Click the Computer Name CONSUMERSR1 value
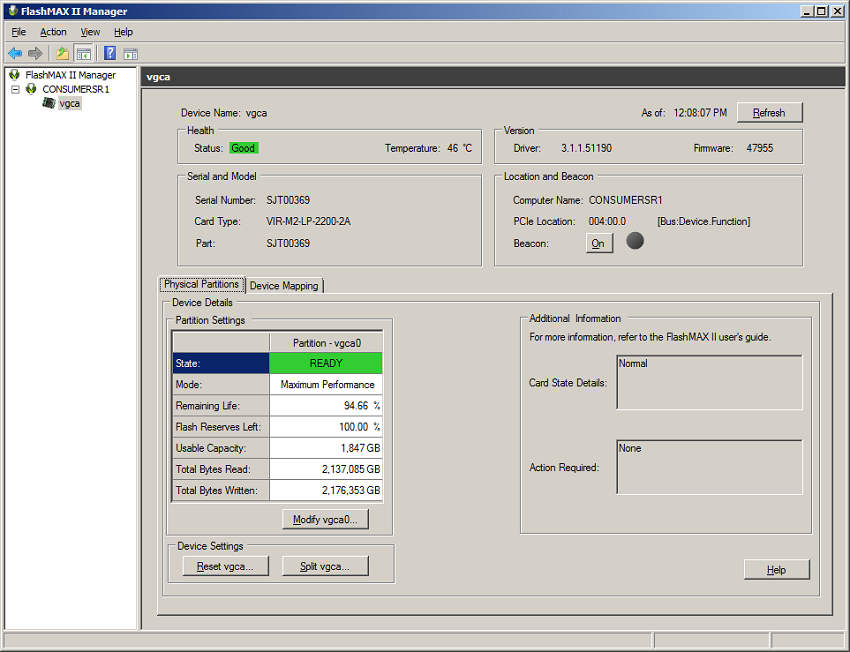This screenshot has height=652, width=850. [626, 200]
